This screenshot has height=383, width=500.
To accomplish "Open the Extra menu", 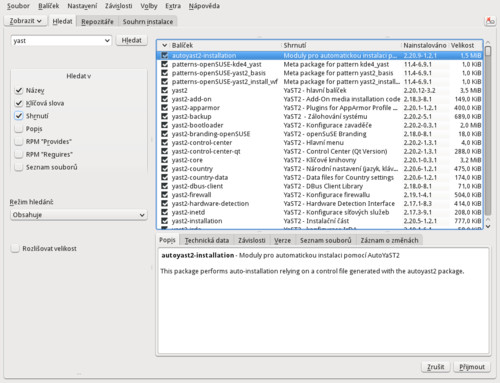I will click(x=173, y=6).
